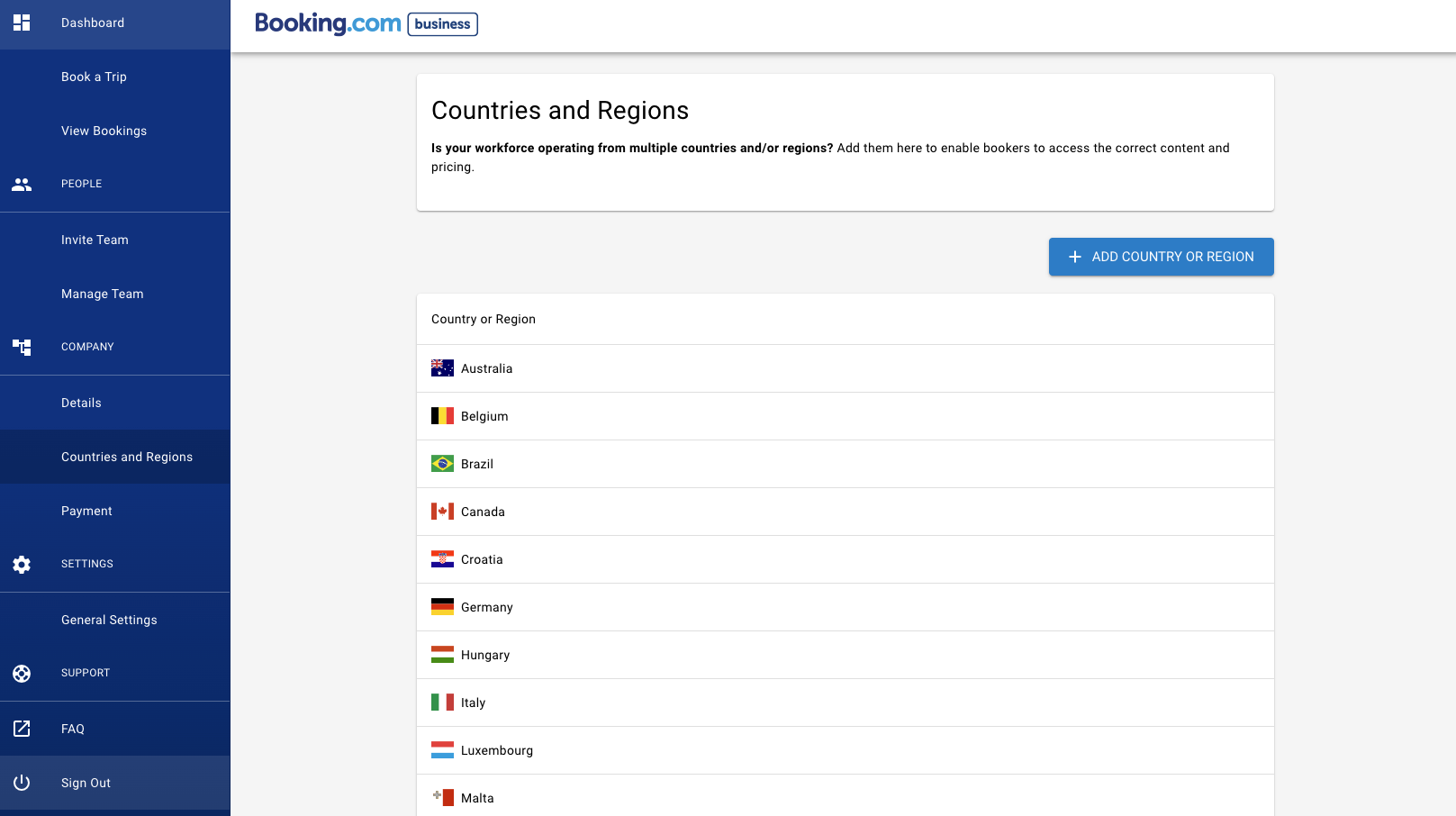Image resolution: width=1456 pixels, height=816 pixels.
Task: Open Book a Trip from the sidebar
Action: point(94,77)
